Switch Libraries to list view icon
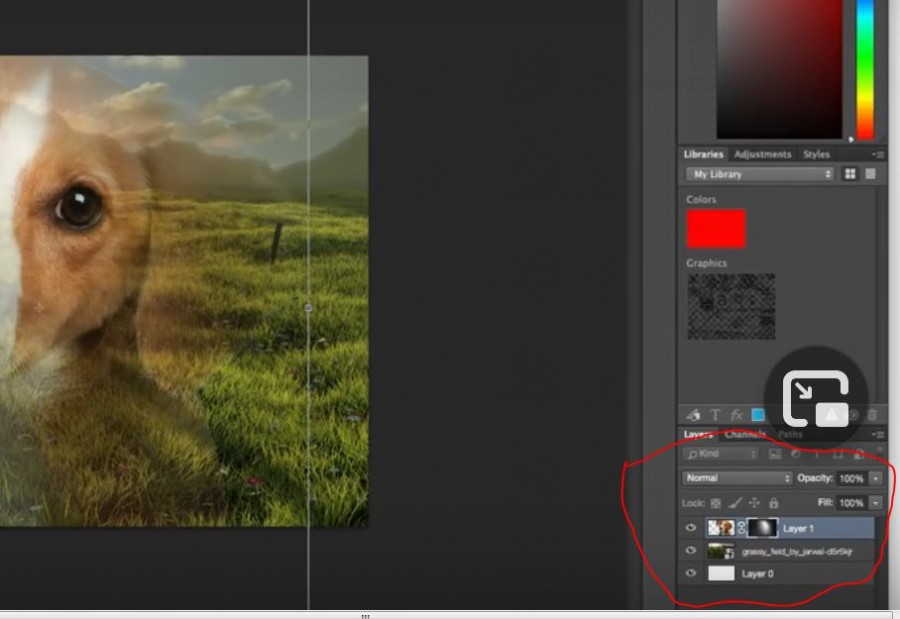Viewport: 900px width, 619px height. [x=870, y=174]
